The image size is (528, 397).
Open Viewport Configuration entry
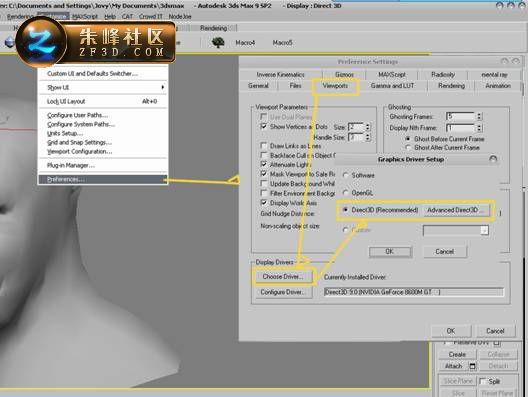[x=103, y=152]
